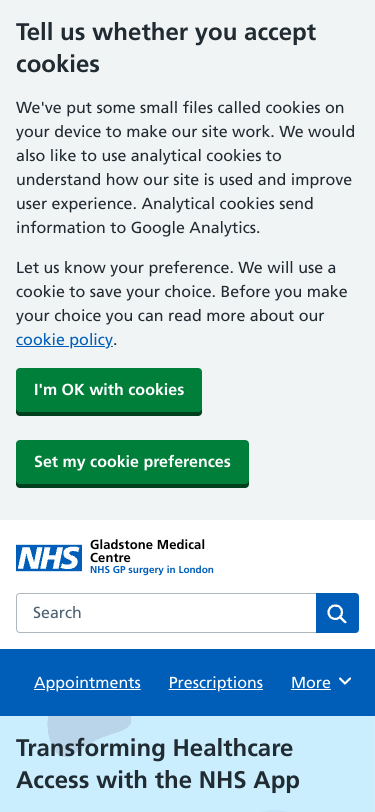Click the Google Analytics cookie description paragraph
Image resolution: width=375 pixels, height=812 pixels.
click(185, 168)
